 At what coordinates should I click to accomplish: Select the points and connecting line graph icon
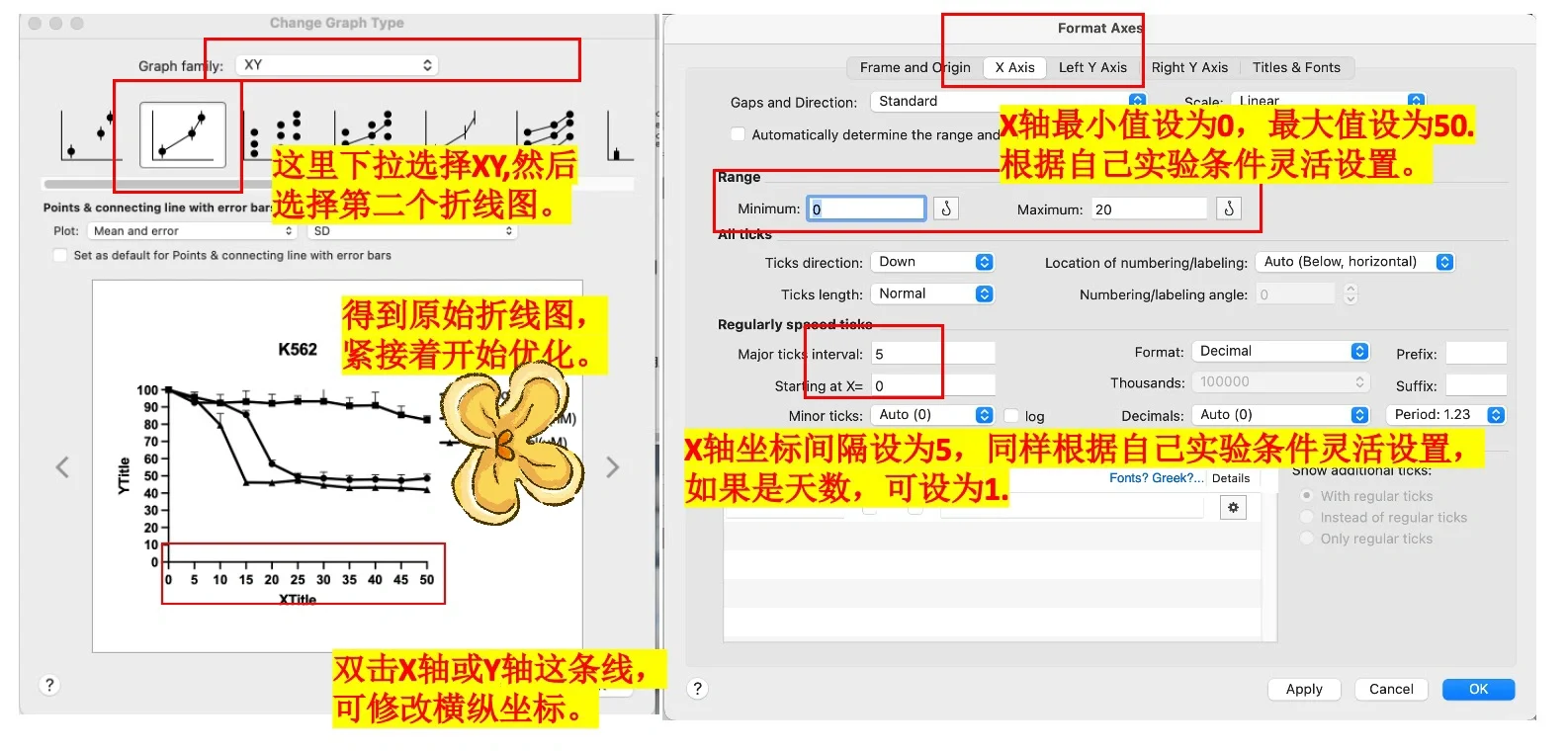tap(183, 135)
